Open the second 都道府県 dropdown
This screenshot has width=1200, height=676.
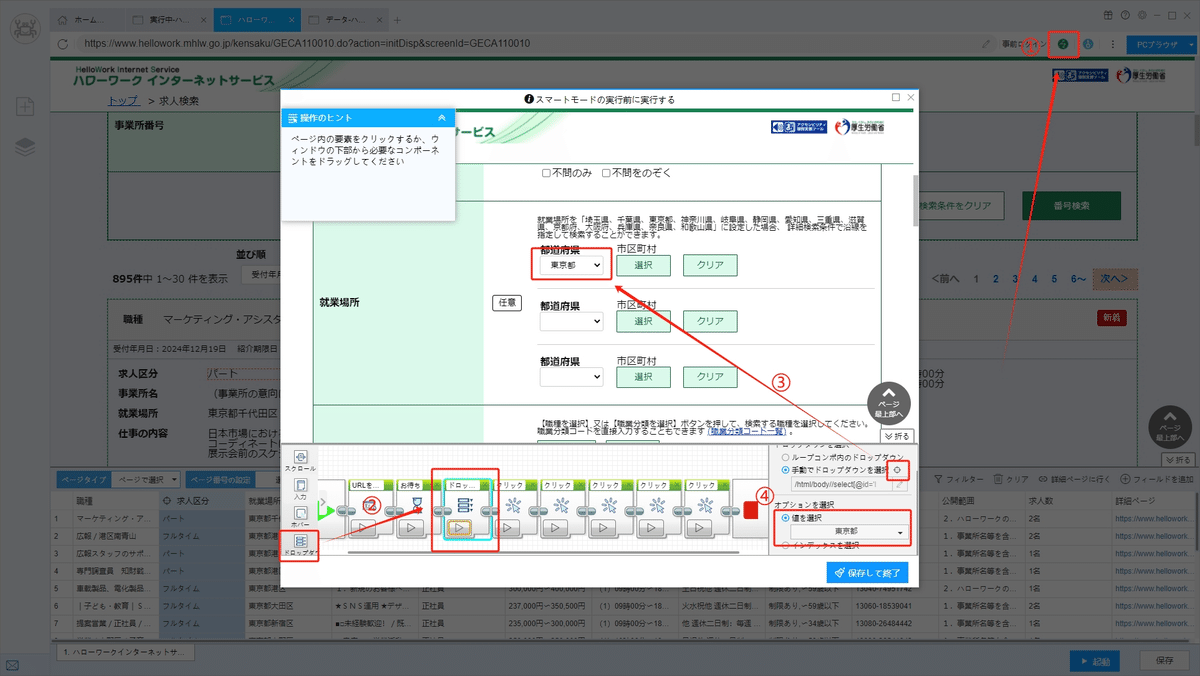[x=572, y=321]
